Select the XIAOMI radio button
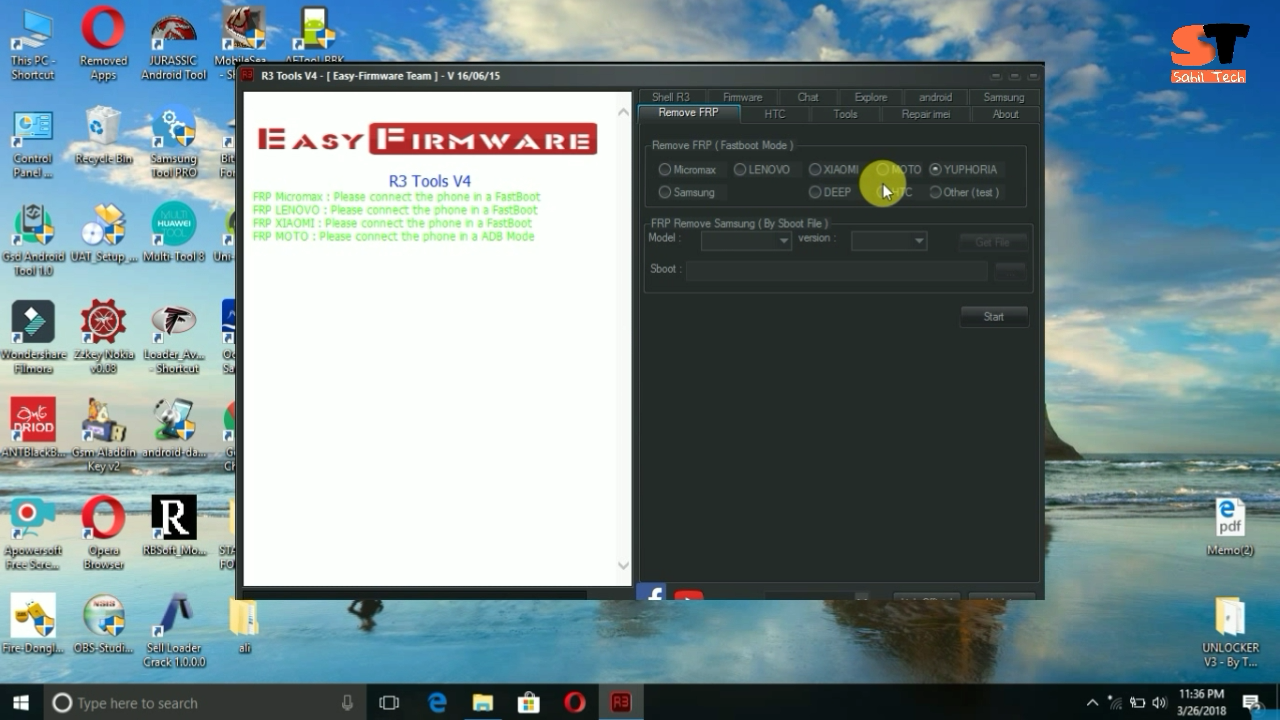Image resolution: width=1280 pixels, height=720 pixels. (x=816, y=169)
